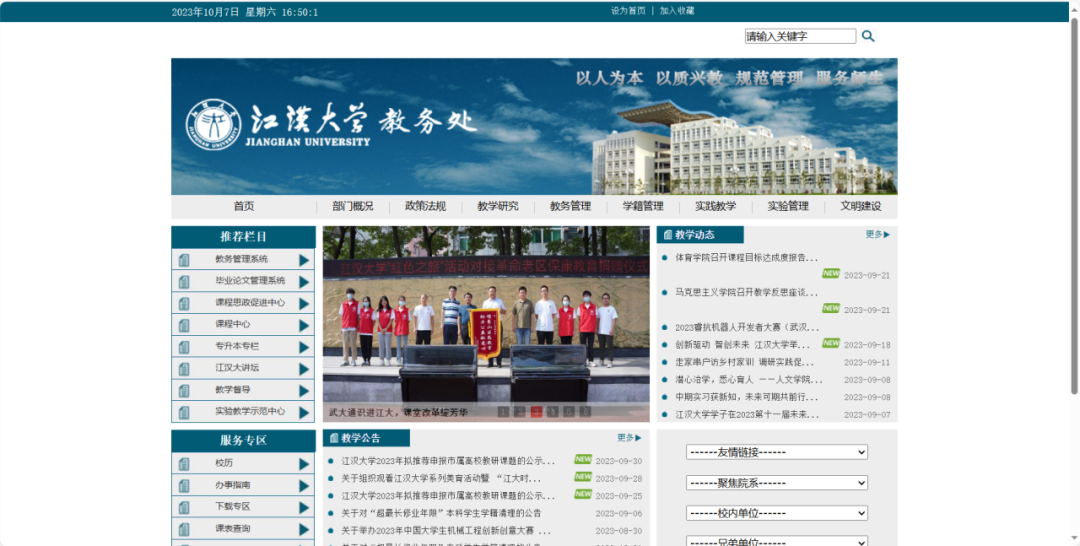Image resolution: width=1080 pixels, height=546 pixels.
Task: Click NEW badge on 2023-09-18 news item
Action: (x=831, y=343)
